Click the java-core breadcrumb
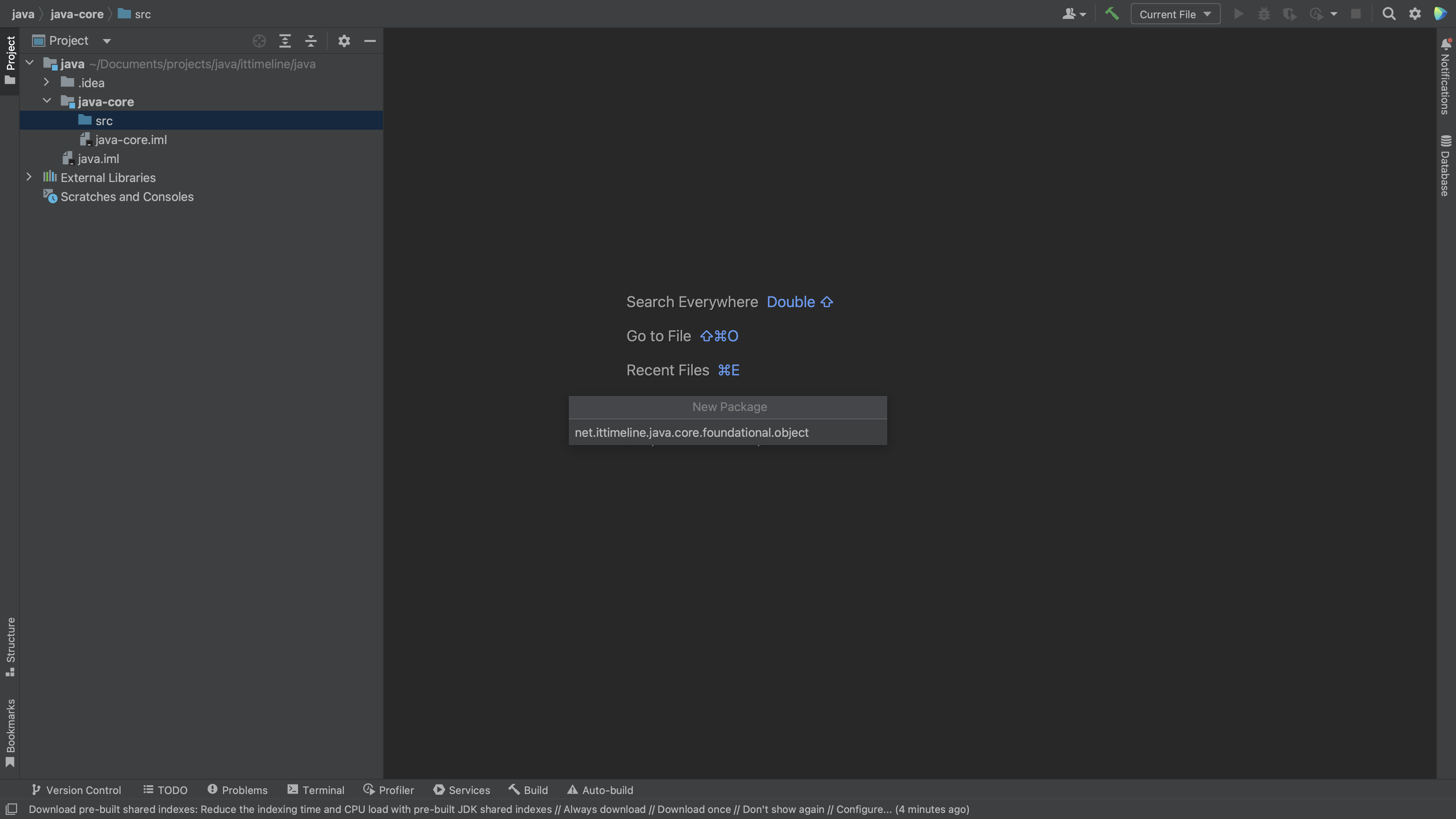The width and height of the screenshot is (1456, 819). pos(77,14)
